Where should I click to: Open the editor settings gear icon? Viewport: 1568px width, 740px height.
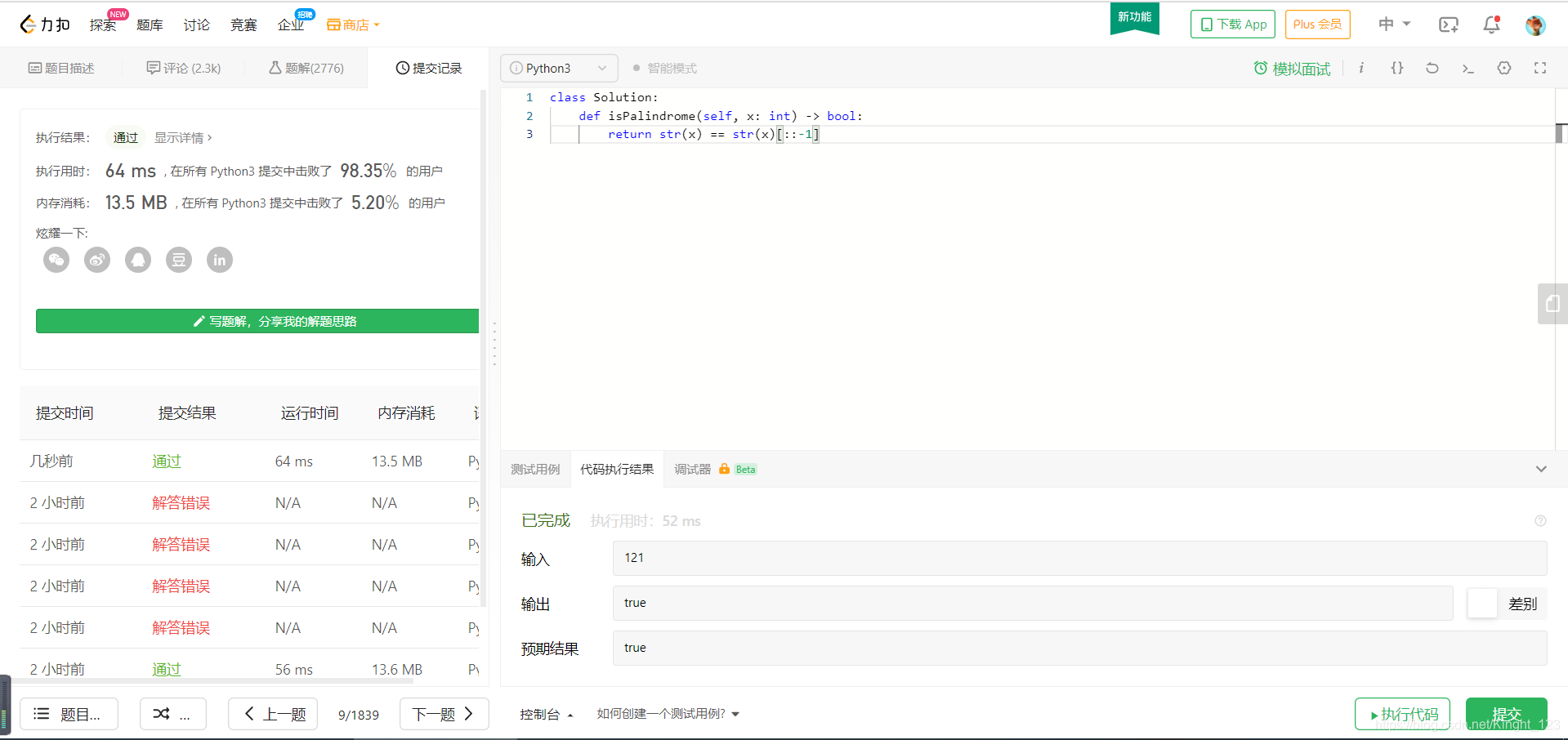pyautogui.click(x=1504, y=68)
